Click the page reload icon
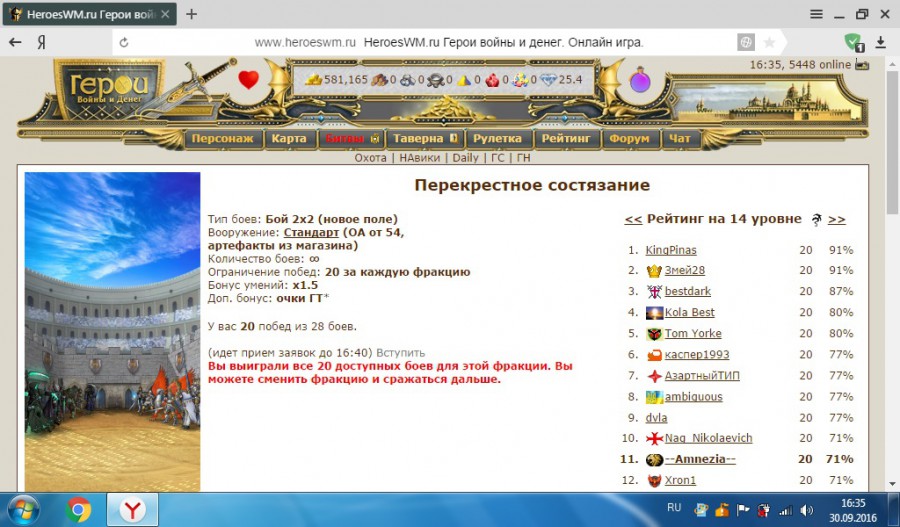This screenshot has height=527, width=900. tap(123, 43)
